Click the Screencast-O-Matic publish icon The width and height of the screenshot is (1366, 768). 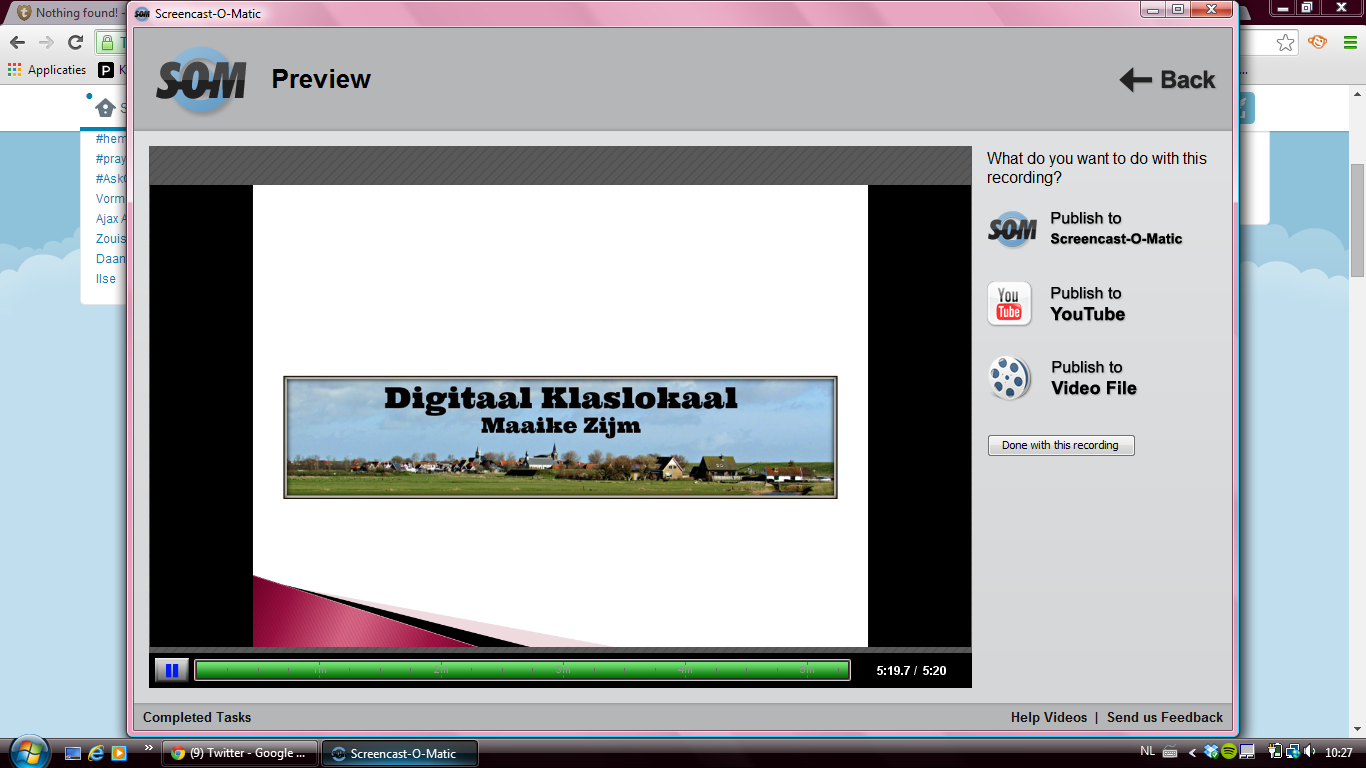1012,229
